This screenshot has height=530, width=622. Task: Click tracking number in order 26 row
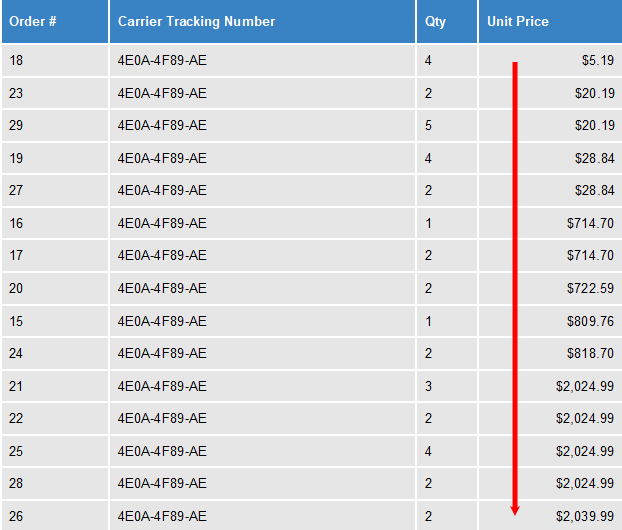162,516
